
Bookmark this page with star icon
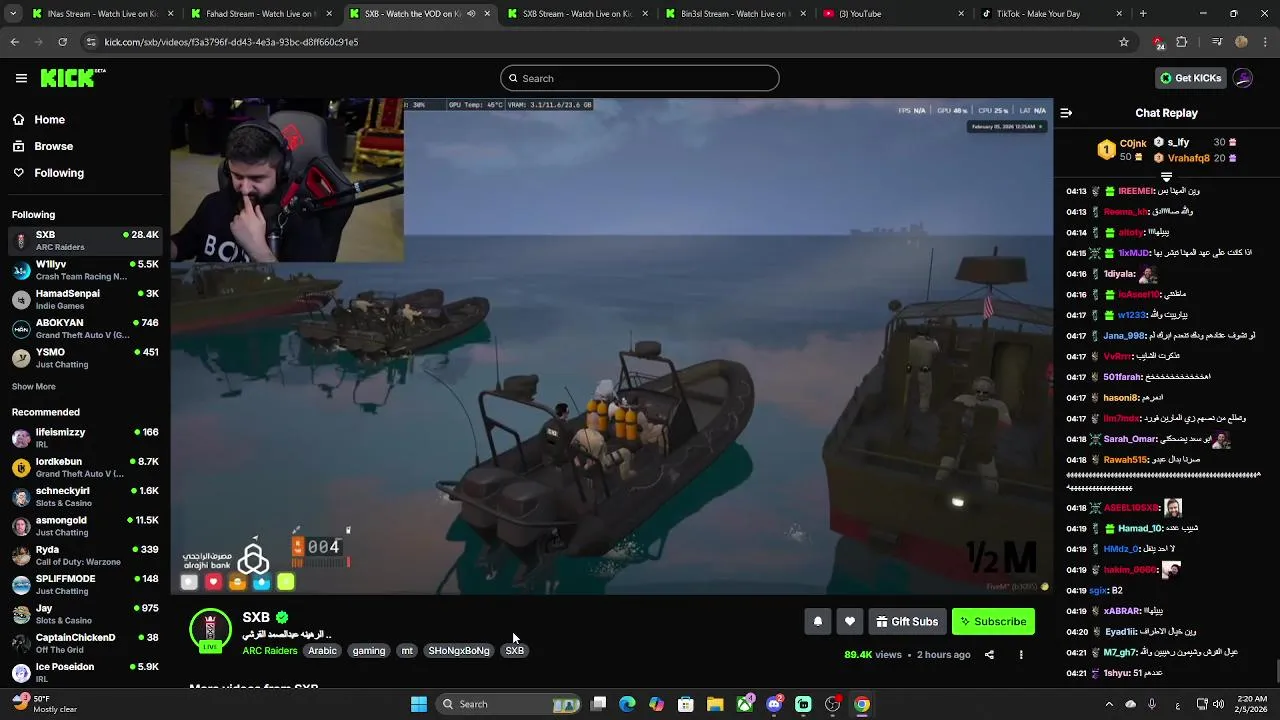[x=1124, y=42]
